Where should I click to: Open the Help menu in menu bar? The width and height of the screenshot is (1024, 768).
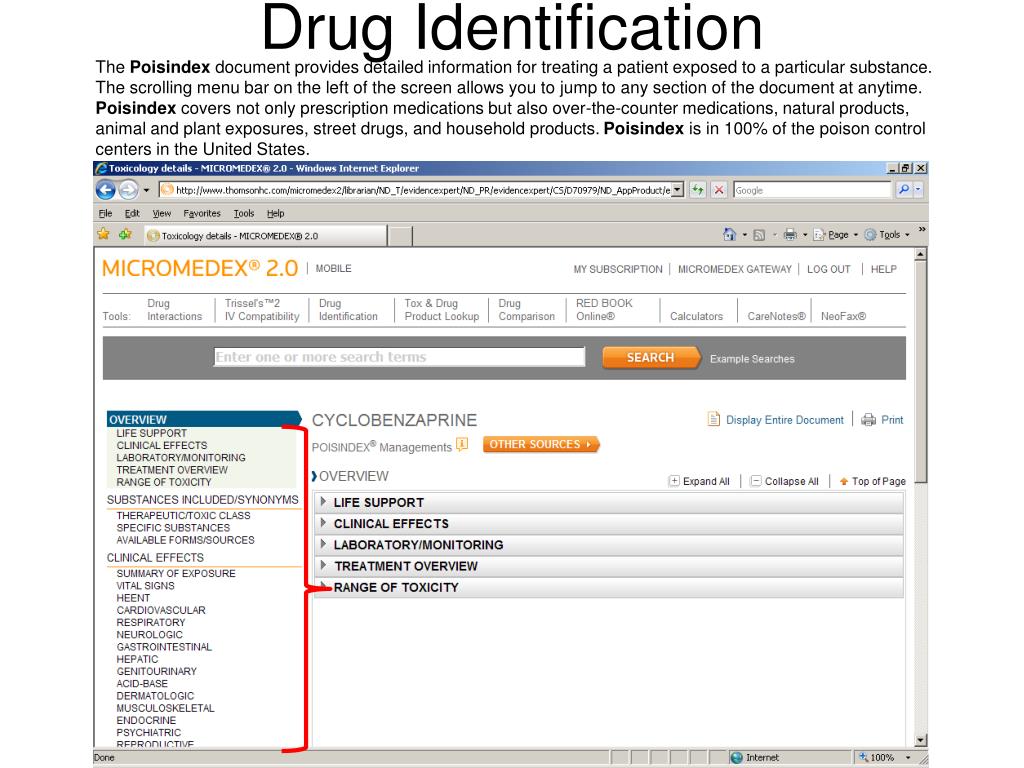coord(275,214)
